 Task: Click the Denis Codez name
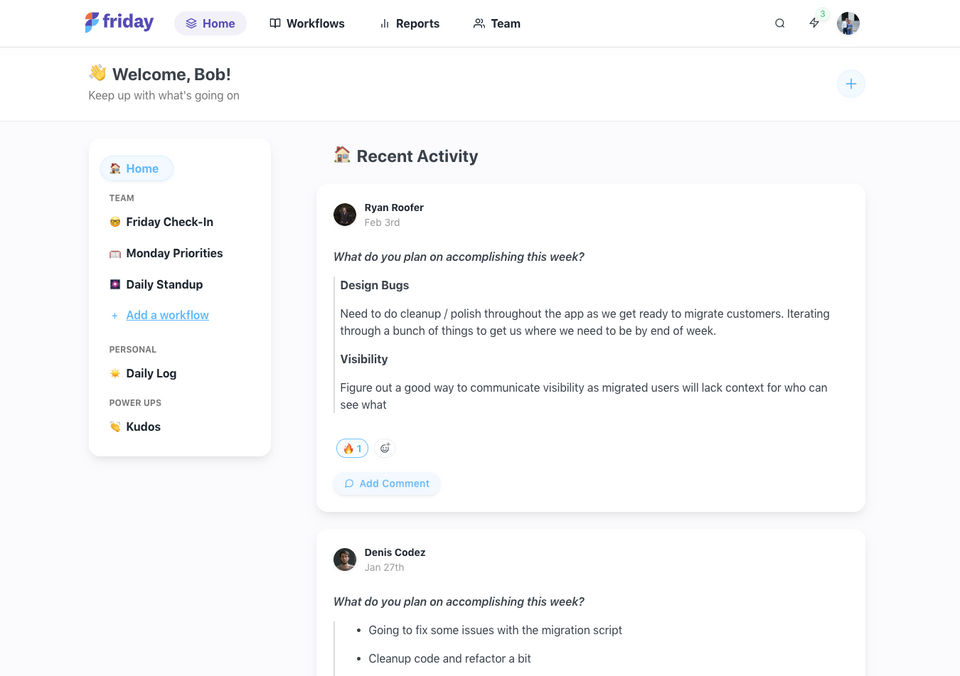pyautogui.click(x=395, y=552)
